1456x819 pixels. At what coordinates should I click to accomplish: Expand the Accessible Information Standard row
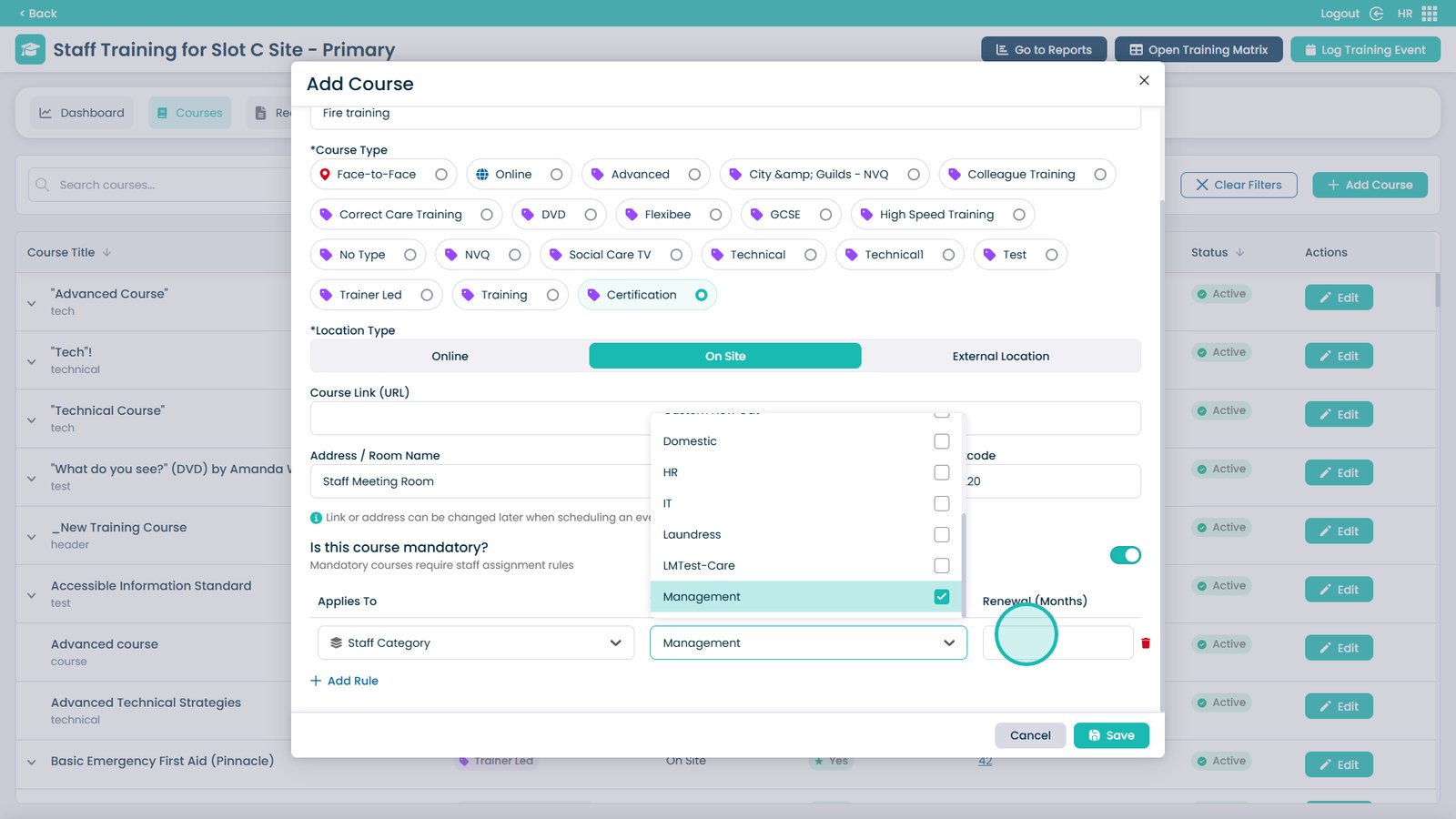click(32, 595)
